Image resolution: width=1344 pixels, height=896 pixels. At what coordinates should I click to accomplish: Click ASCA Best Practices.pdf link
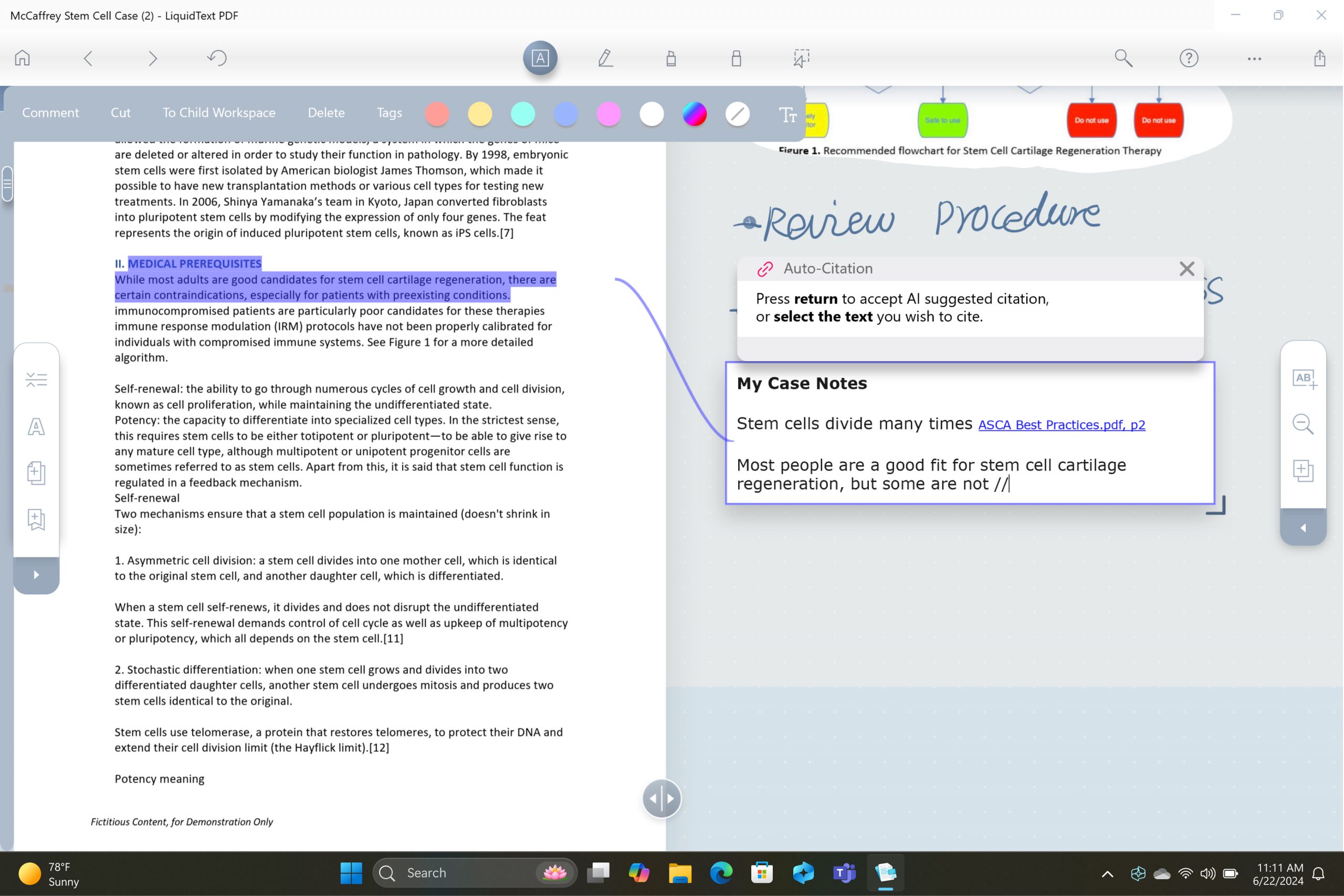pos(1062,424)
